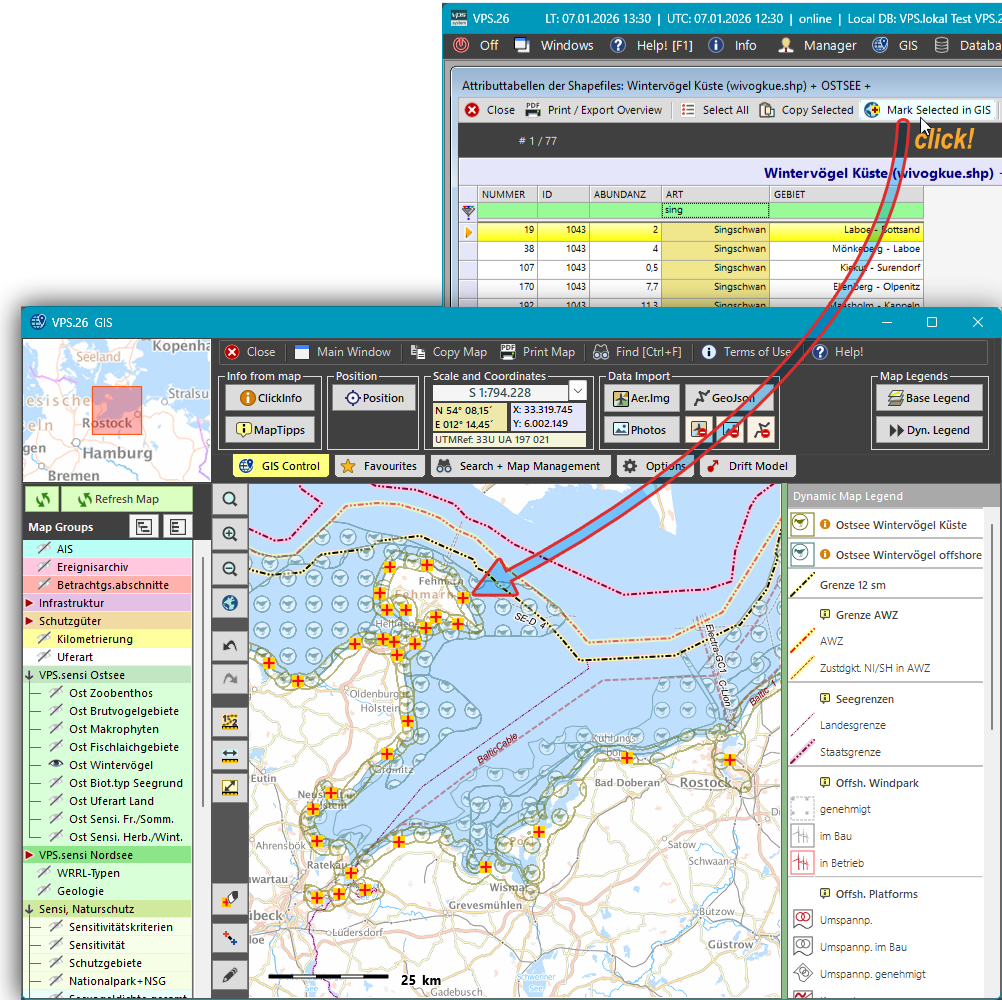Open the map scale dropdown
The height and width of the screenshot is (1000, 1002).
[x=577, y=391]
